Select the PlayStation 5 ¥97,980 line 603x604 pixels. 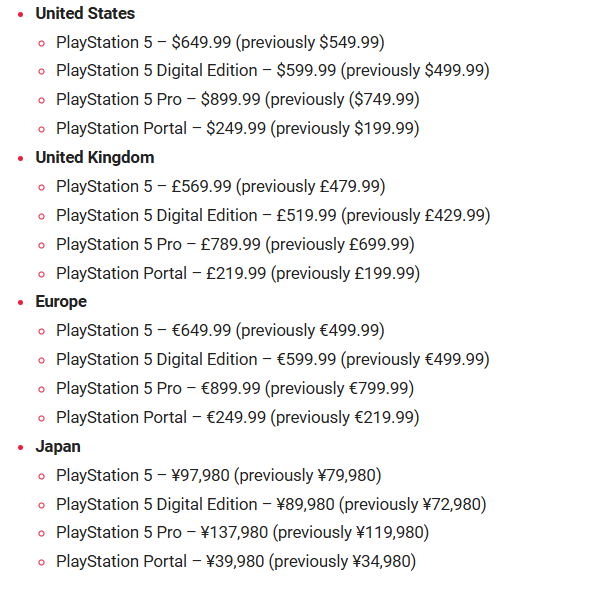click(219, 475)
